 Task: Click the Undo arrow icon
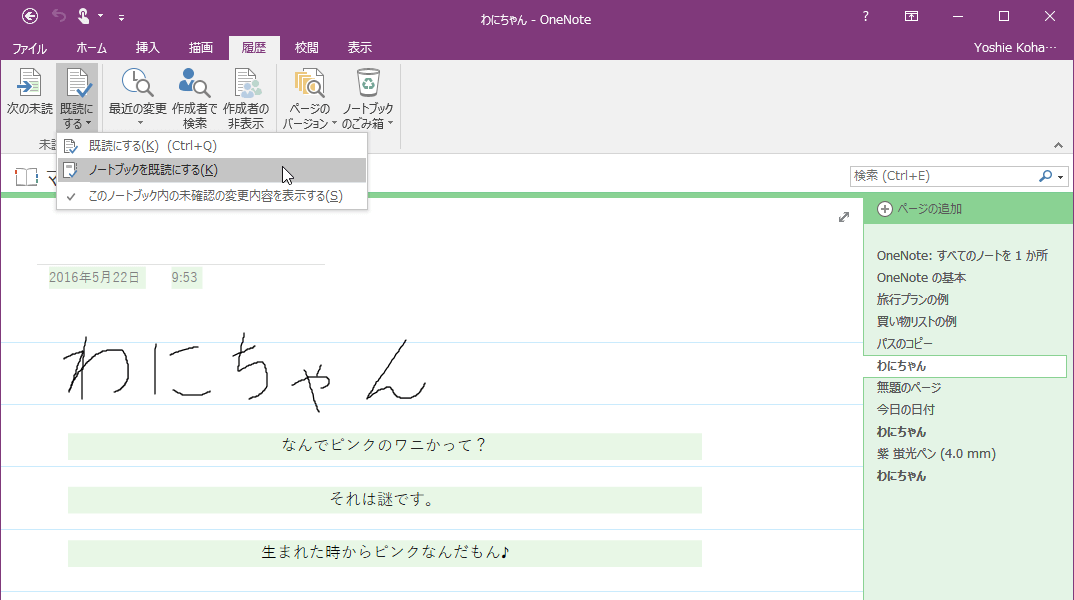[x=59, y=16]
